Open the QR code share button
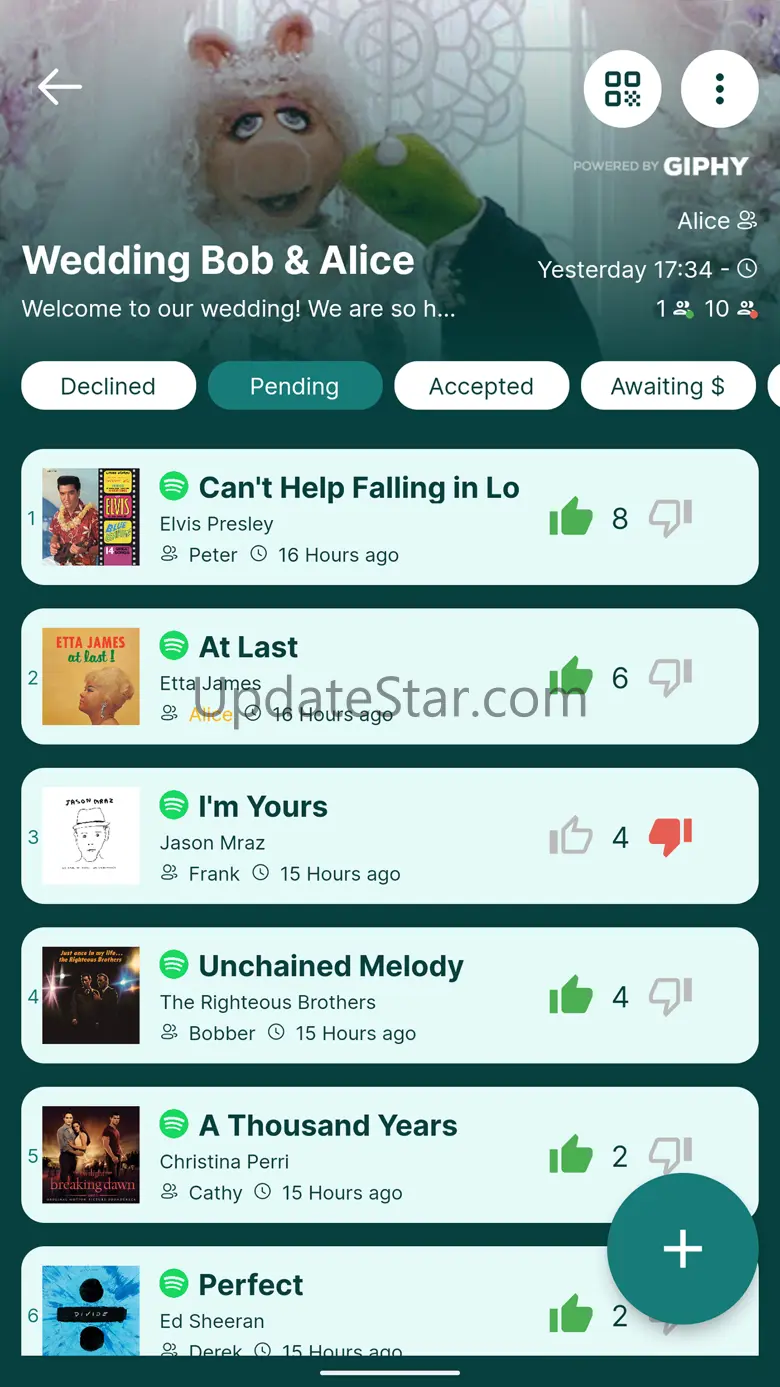780x1387 pixels. (622, 89)
